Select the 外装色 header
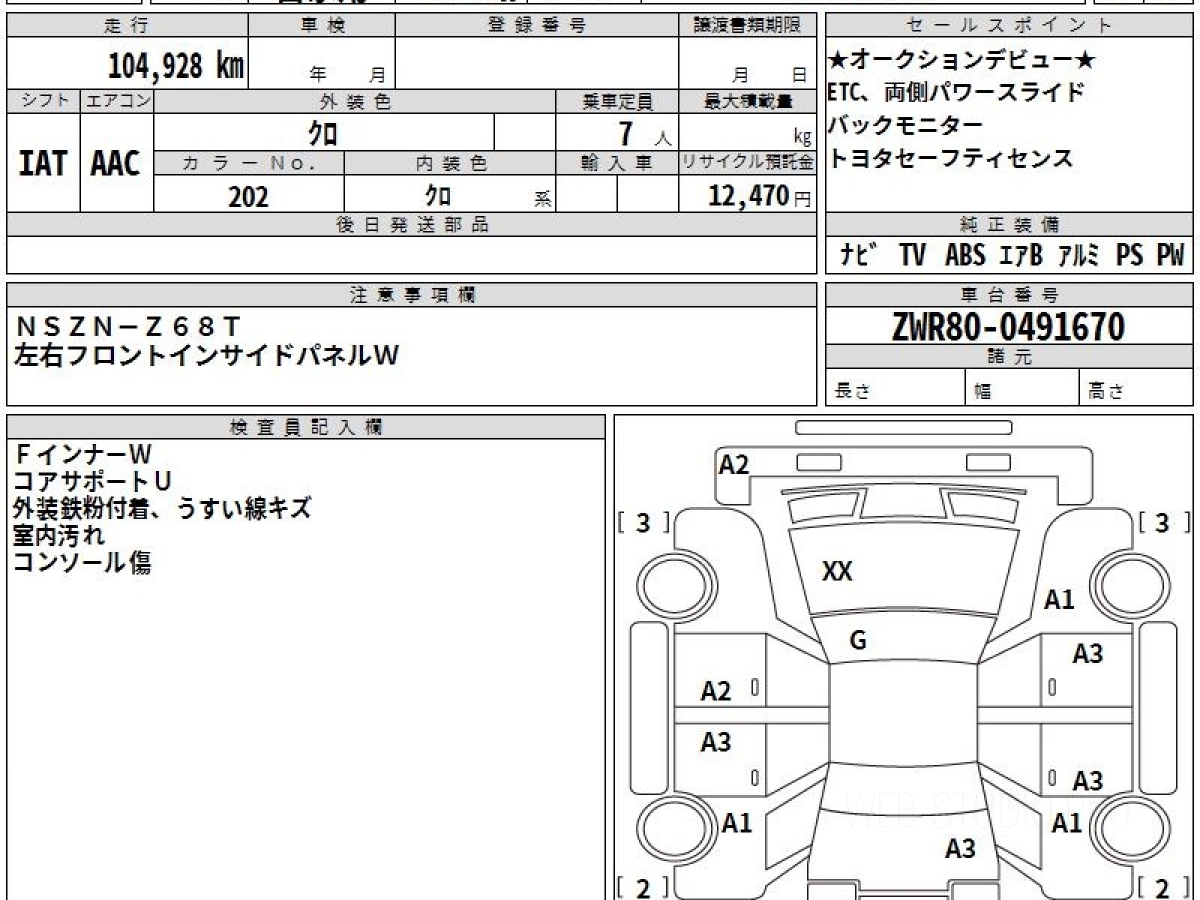 pyautogui.click(x=355, y=101)
